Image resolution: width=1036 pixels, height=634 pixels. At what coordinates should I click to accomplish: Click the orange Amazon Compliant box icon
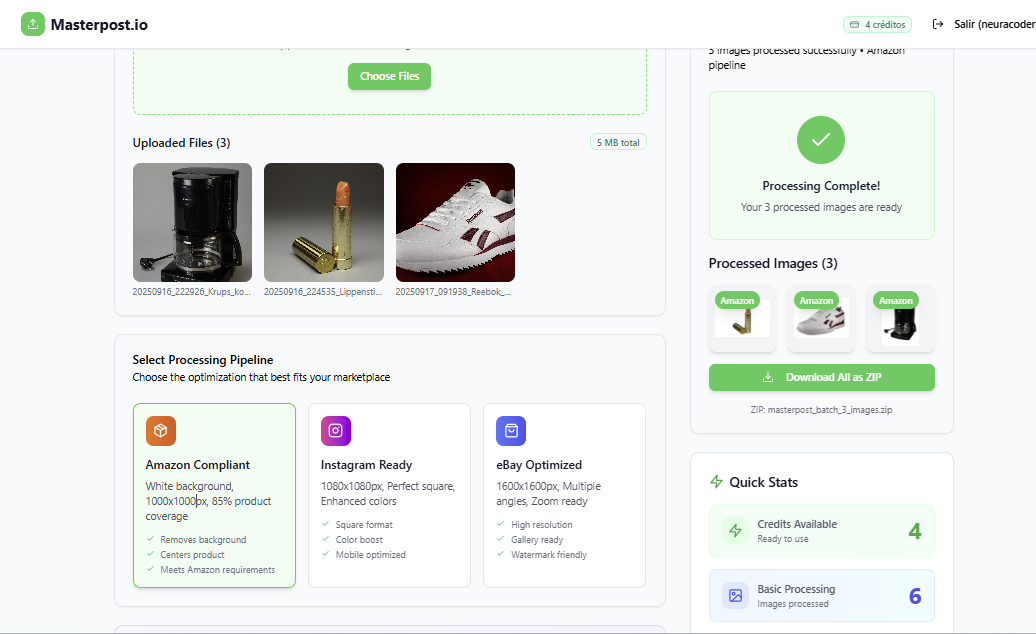tap(160, 431)
